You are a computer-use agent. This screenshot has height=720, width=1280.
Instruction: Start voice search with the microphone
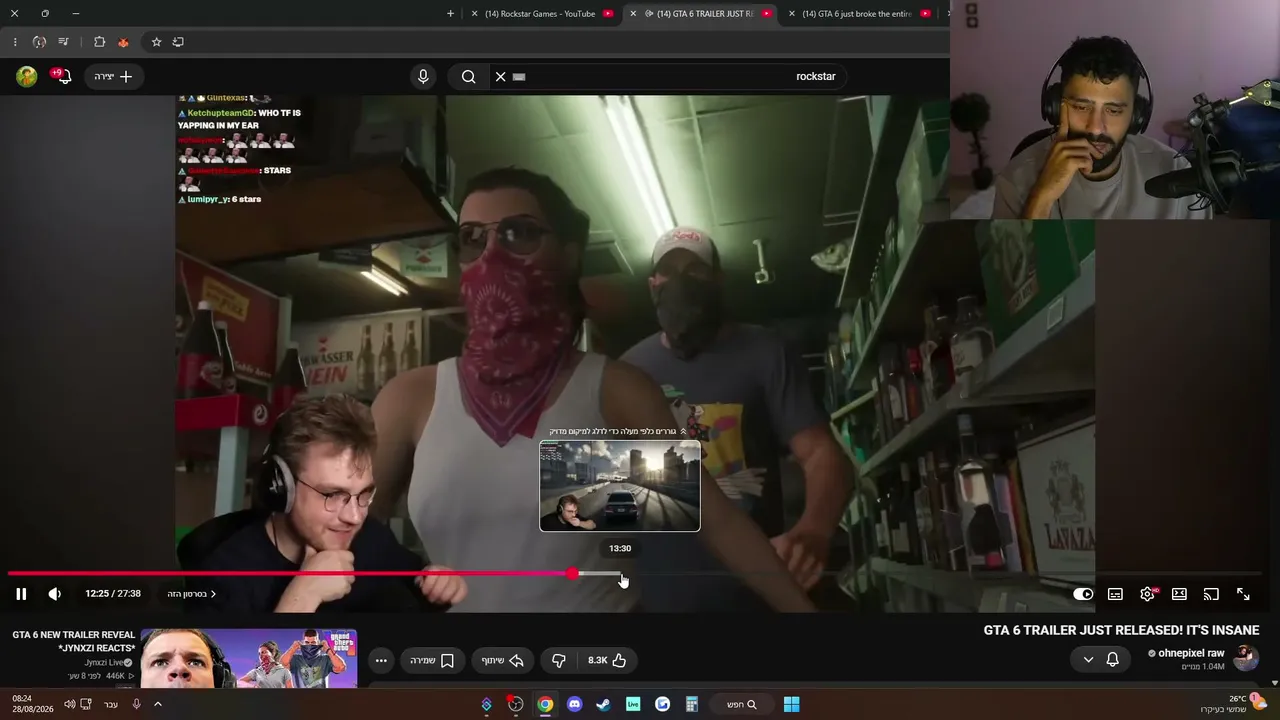pyautogui.click(x=423, y=76)
